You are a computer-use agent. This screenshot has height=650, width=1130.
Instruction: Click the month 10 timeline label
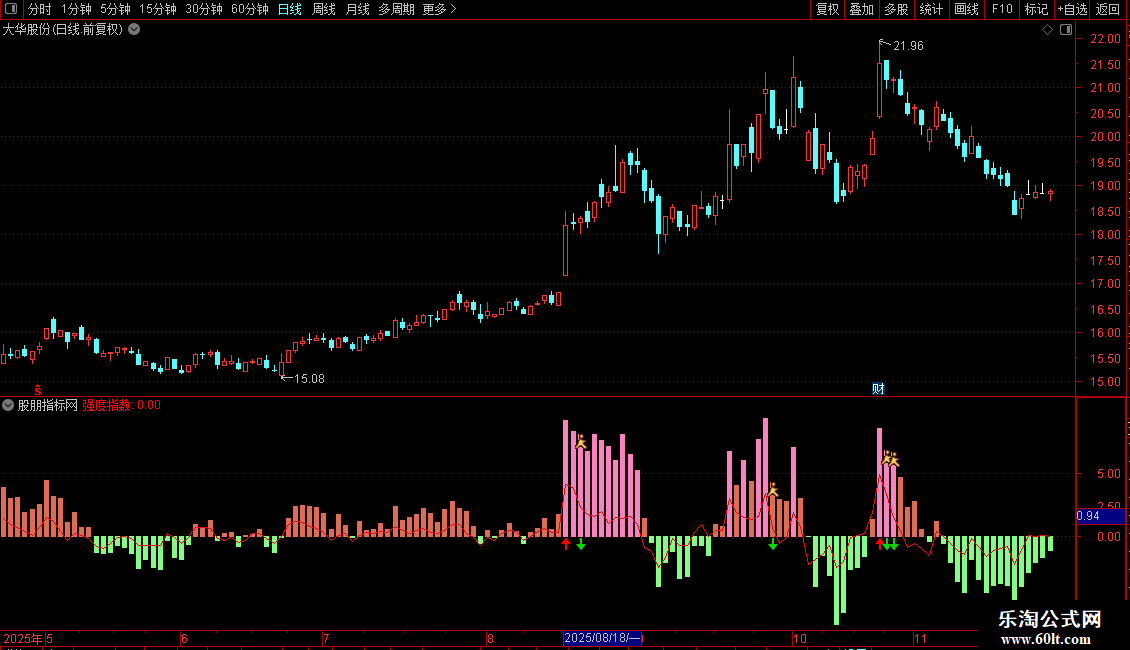pos(799,638)
